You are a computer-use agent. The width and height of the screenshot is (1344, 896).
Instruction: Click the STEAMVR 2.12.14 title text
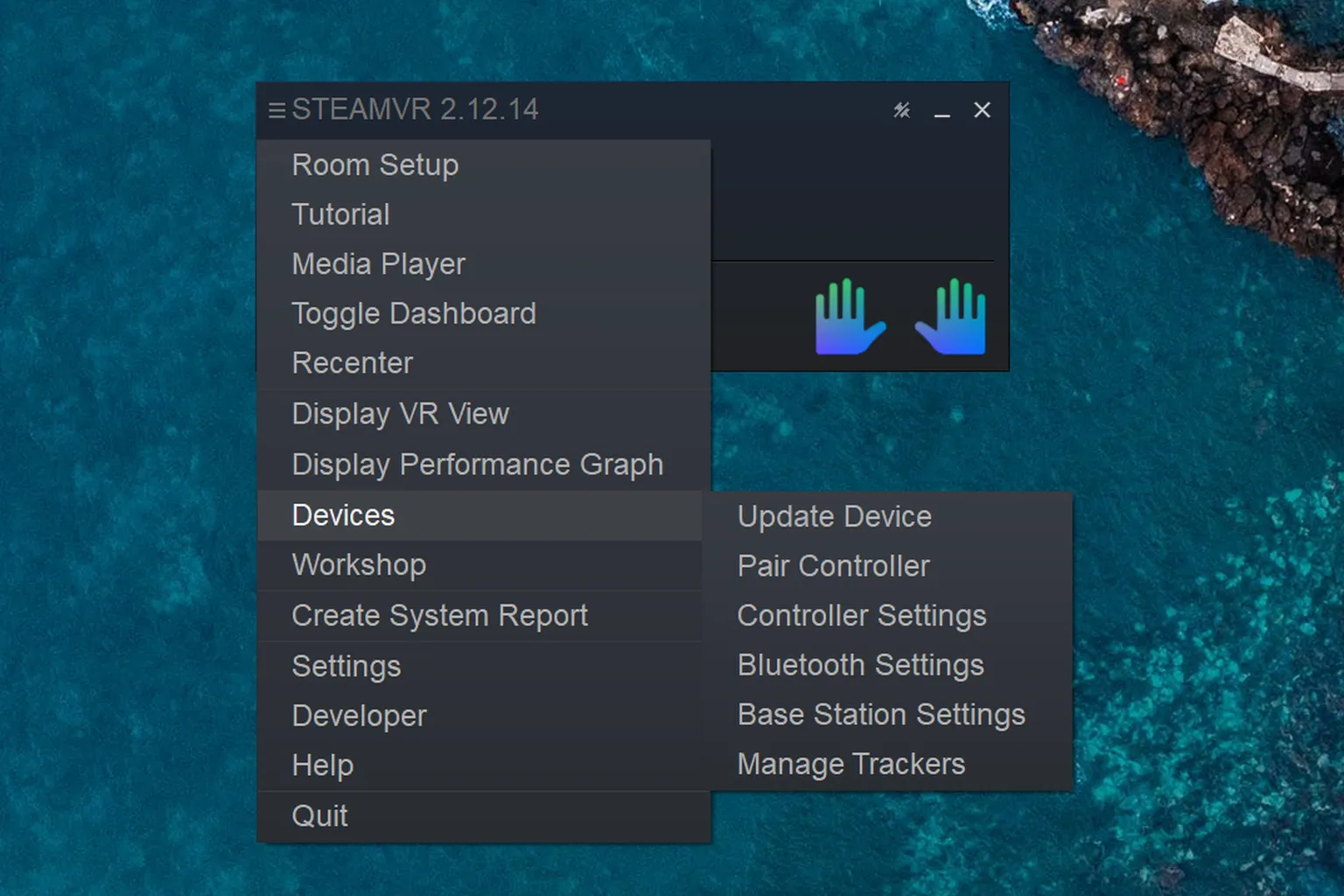click(415, 109)
